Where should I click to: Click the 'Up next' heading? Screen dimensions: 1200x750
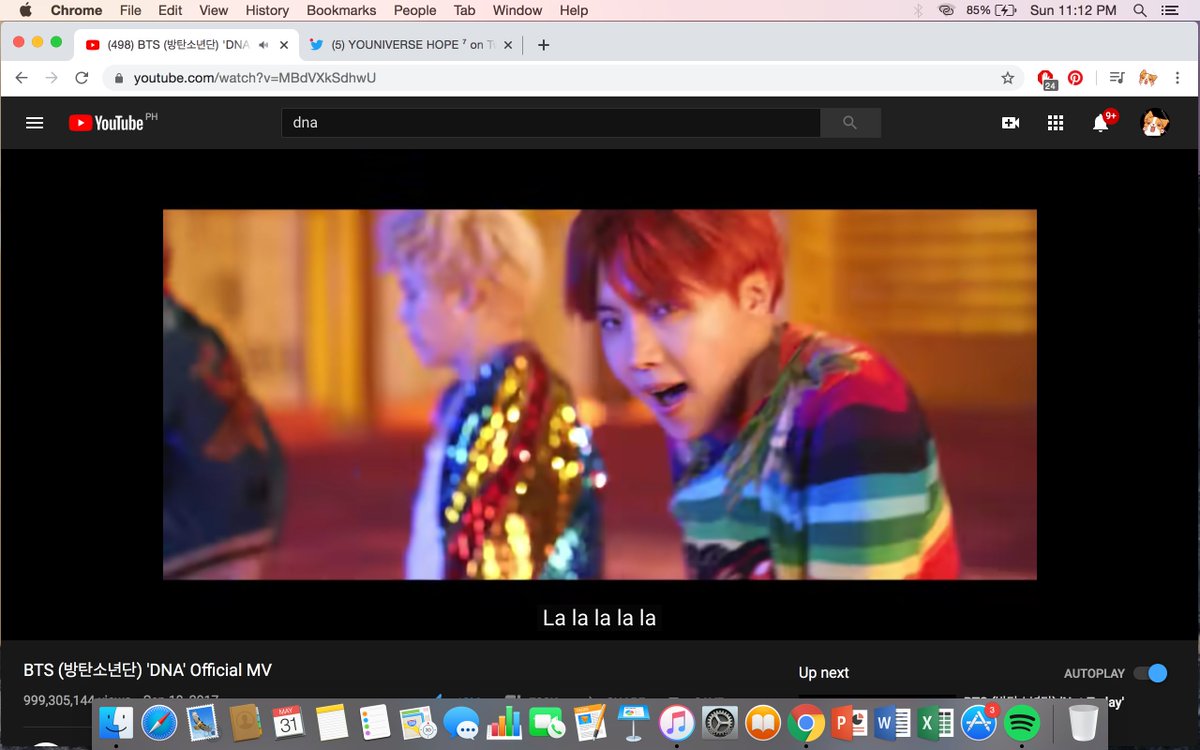pos(824,673)
